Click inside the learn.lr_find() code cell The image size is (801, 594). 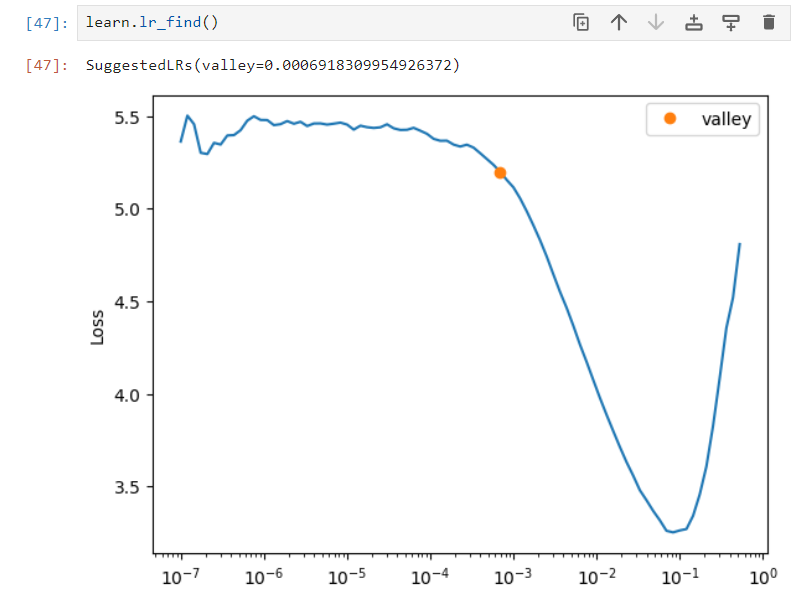[300, 22]
